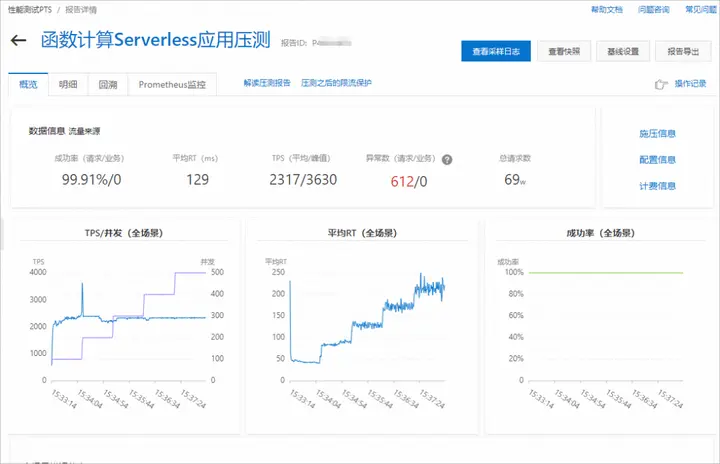
Task: Open the 问题咨询 link
Action: tap(653, 10)
